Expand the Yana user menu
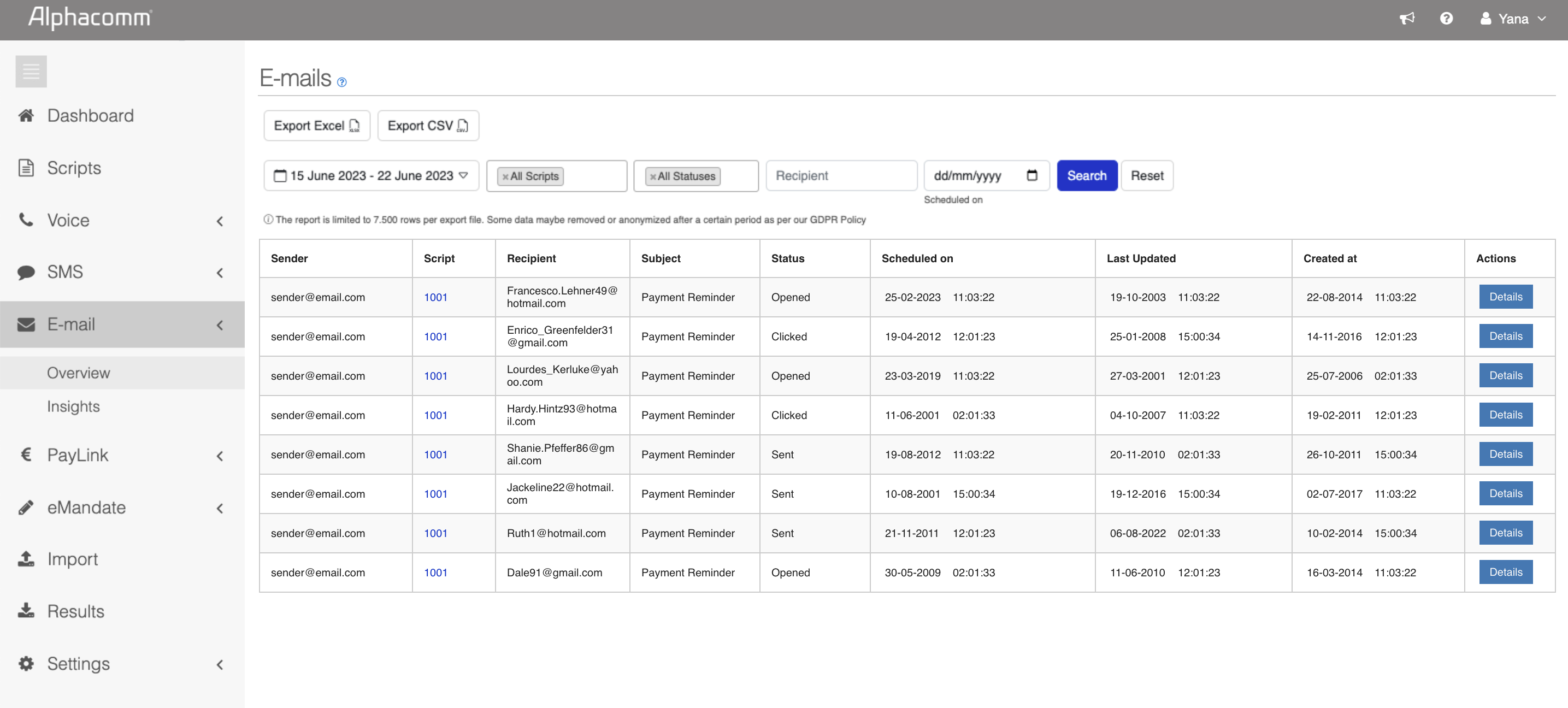This screenshot has height=708, width=1568. [1513, 19]
